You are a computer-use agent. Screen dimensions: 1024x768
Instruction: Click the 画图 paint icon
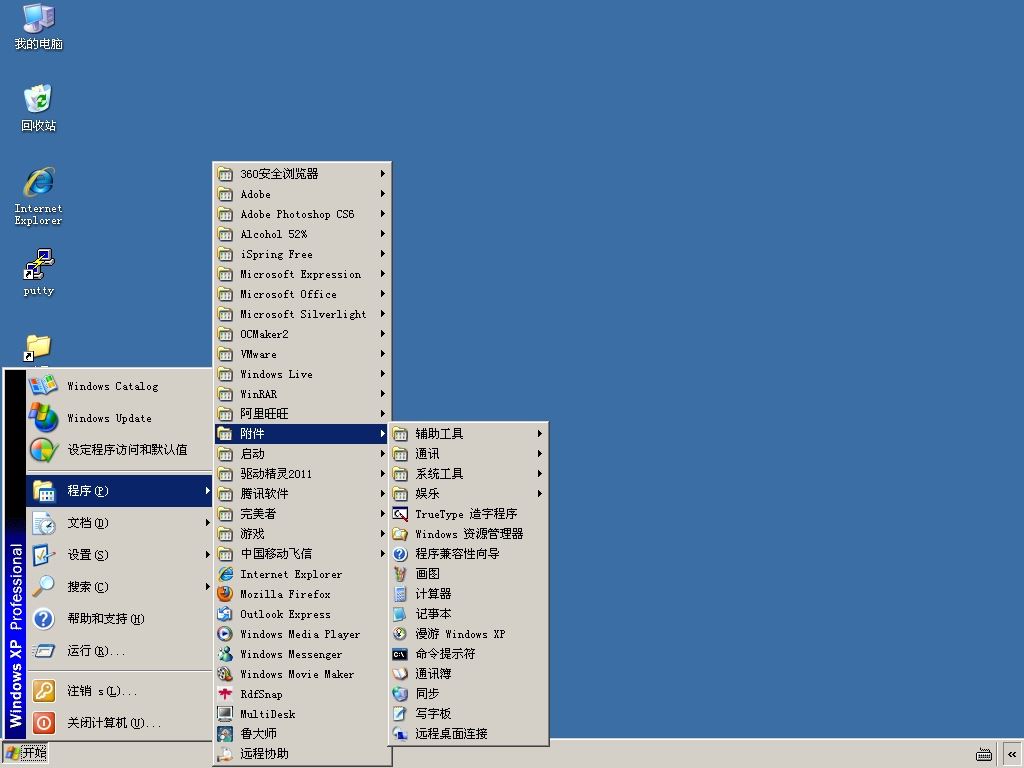[x=400, y=574]
